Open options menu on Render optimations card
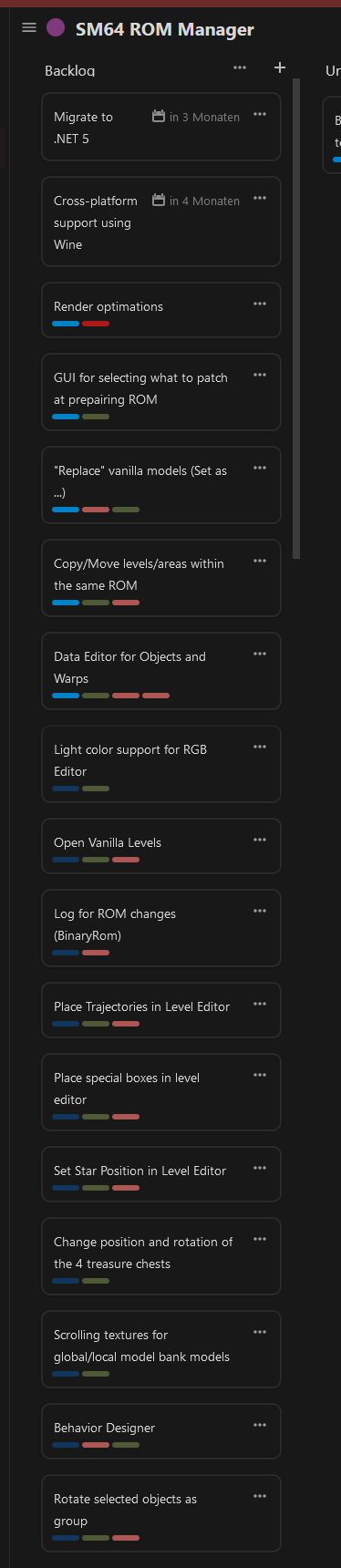 click(260, 304)
